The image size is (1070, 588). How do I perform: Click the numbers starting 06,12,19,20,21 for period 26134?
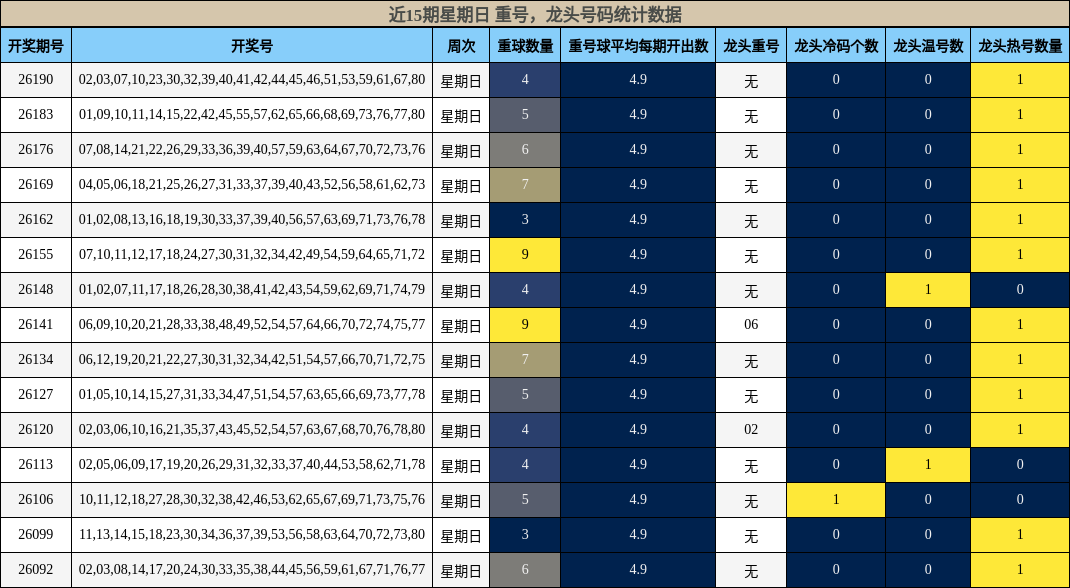[x=252, y=360]
